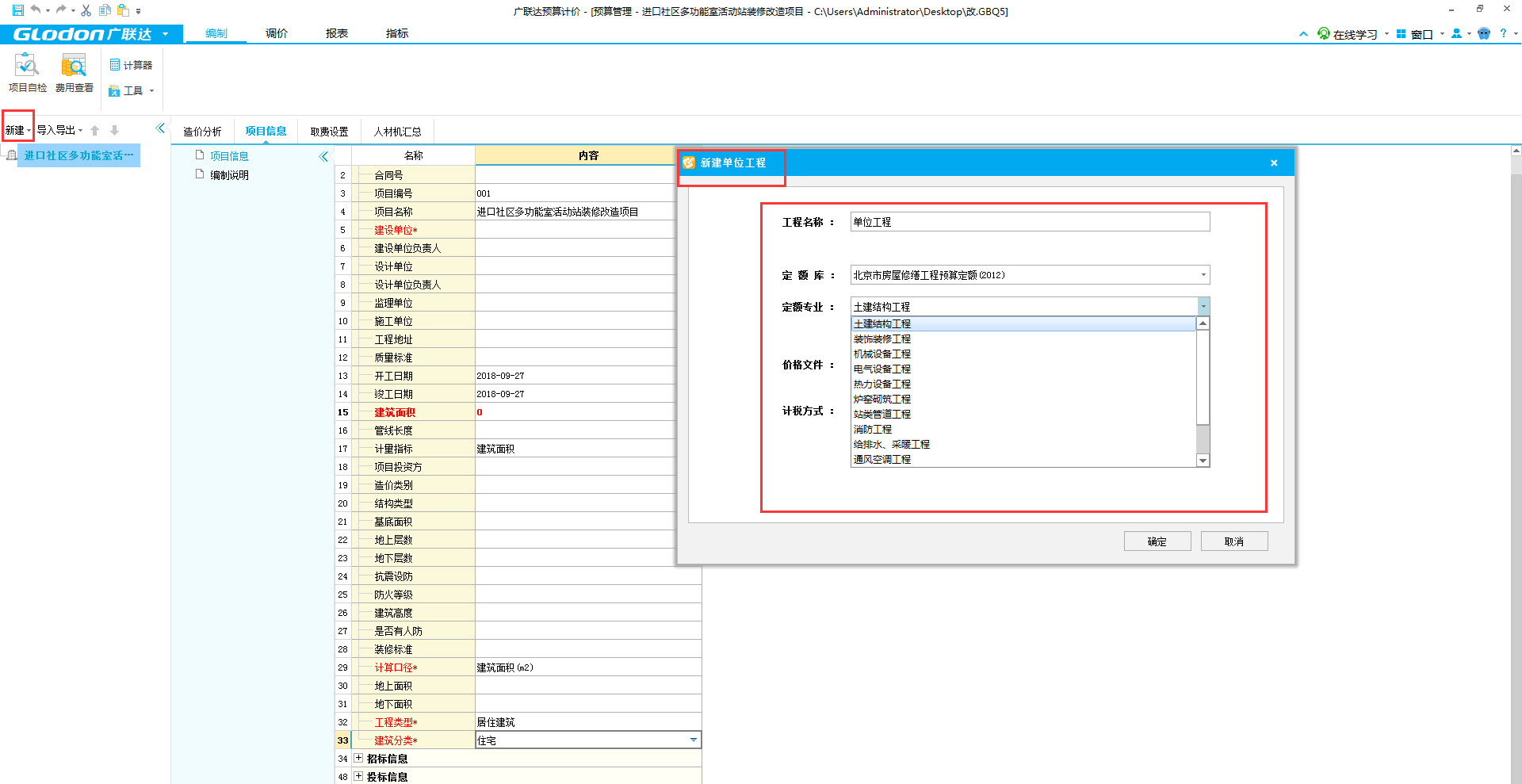Screen dimensions: 1522x784
Task: Select 土建结构工程 in the list
Action: point(1023,323)
